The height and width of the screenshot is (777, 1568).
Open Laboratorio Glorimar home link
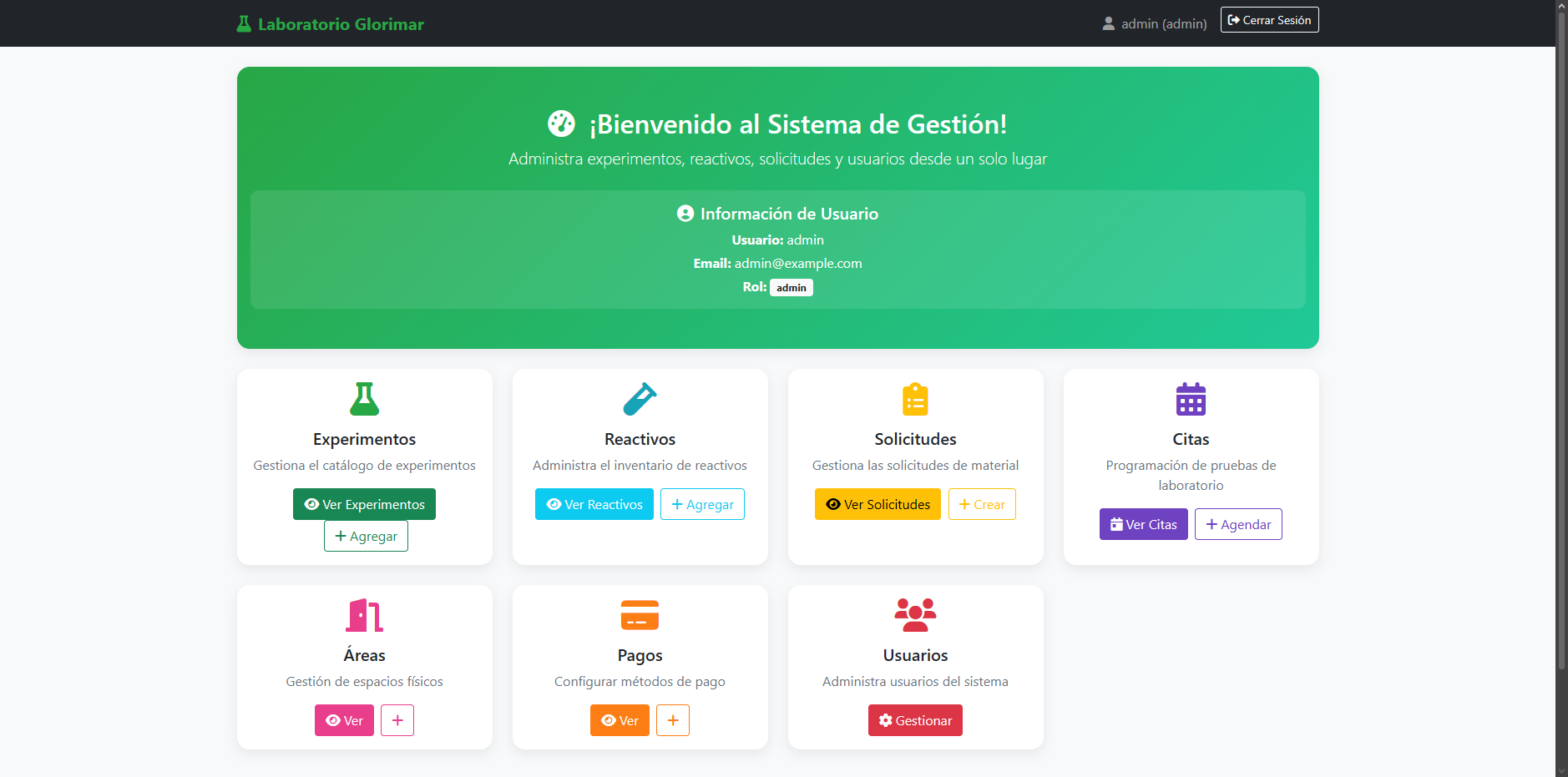pos(331,24)
